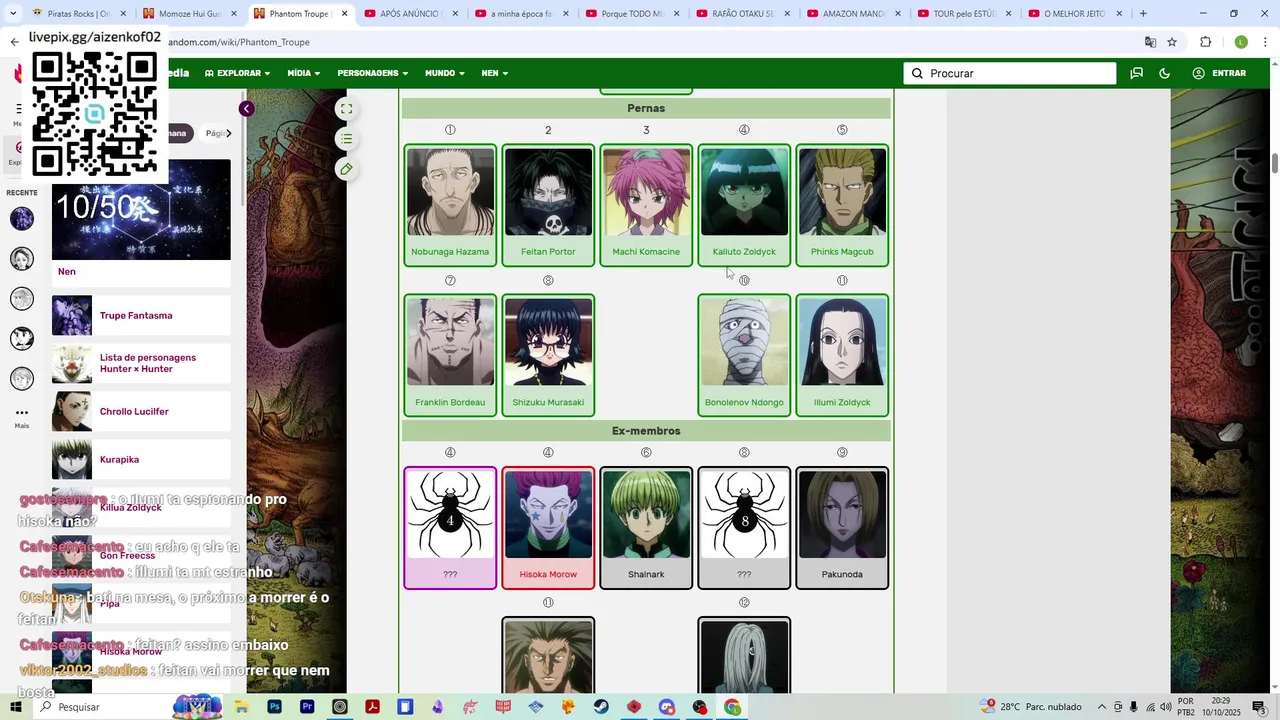Open volume control in system tray
Viewport: 1280px width, 720px height.
click(1166, 707)
